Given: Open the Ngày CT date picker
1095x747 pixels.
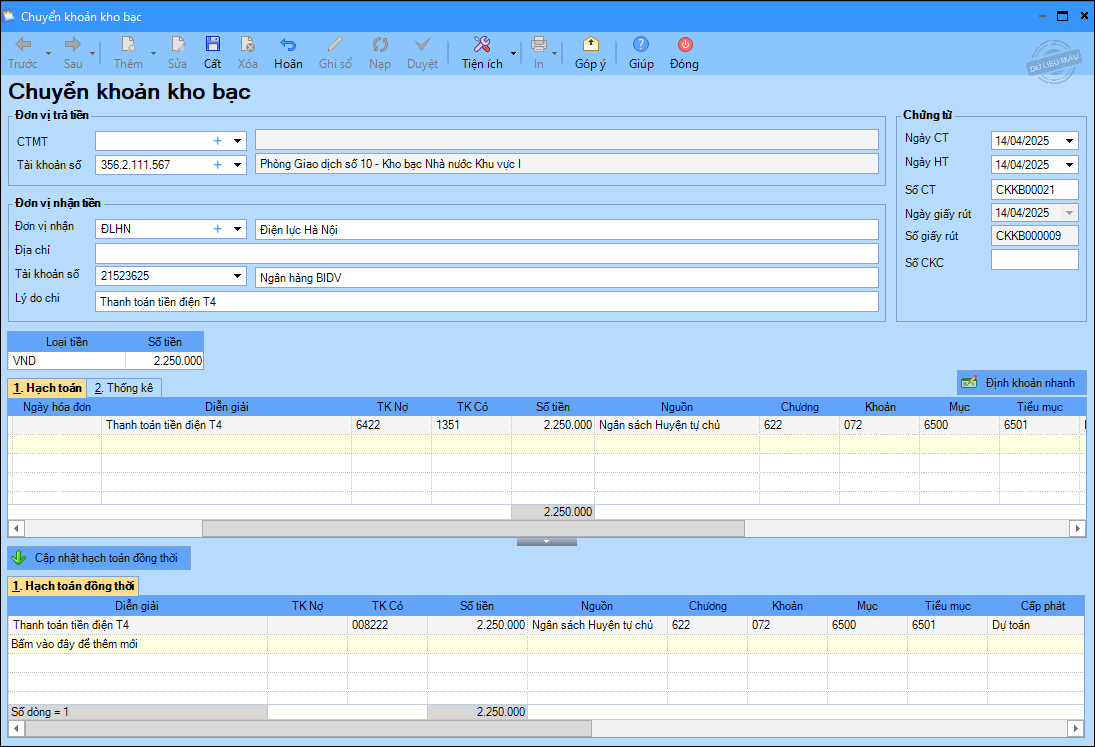Looking at the screenshot, I should (x=1069, y=141).
